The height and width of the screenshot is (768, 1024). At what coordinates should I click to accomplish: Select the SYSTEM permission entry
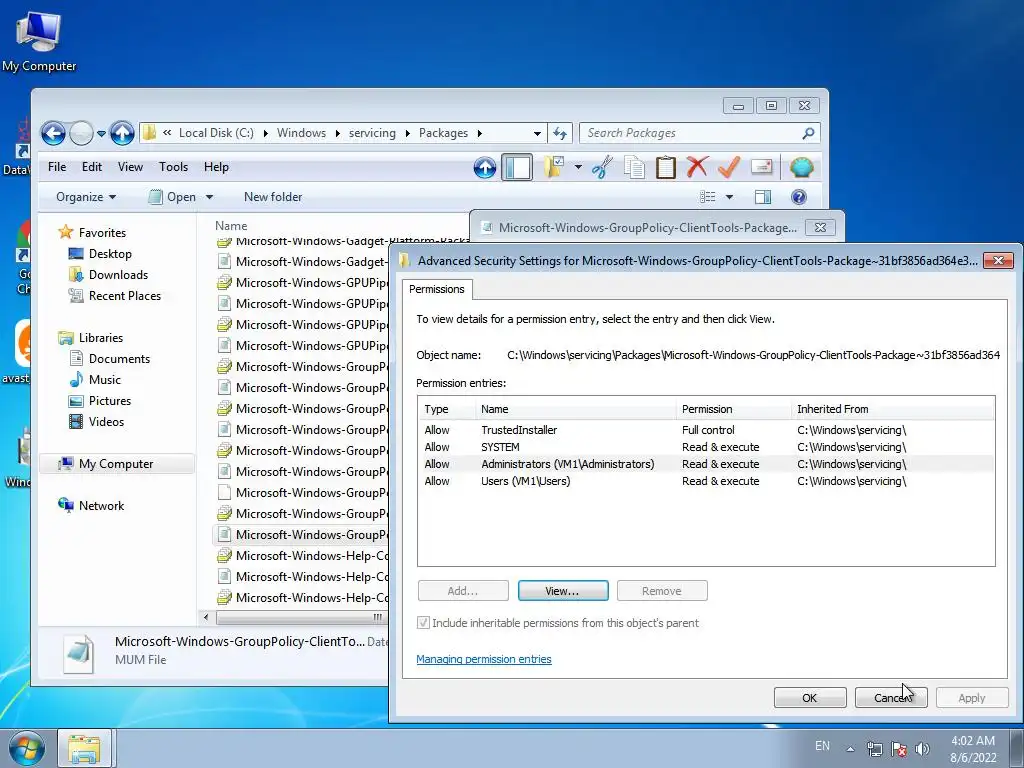click(706, 447)
